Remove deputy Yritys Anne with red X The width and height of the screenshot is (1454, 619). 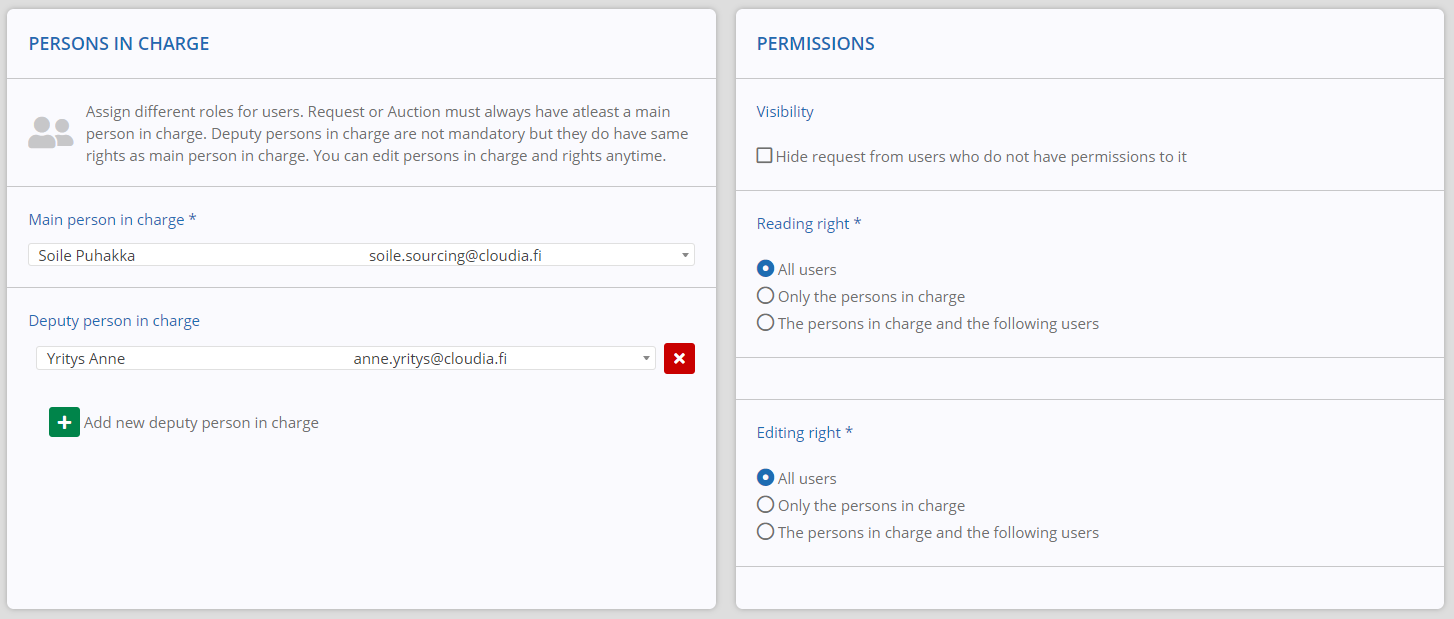coord(679,358)
